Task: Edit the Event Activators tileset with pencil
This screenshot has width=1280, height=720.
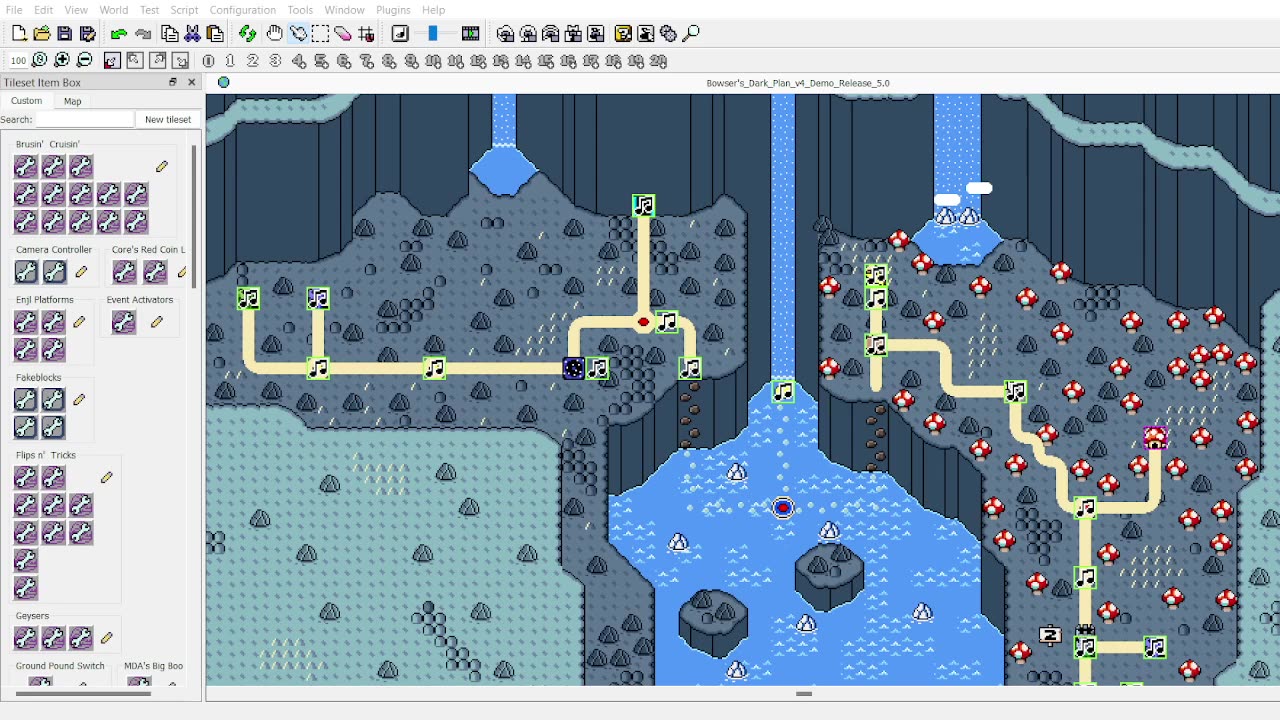Action: pos(157,322)
